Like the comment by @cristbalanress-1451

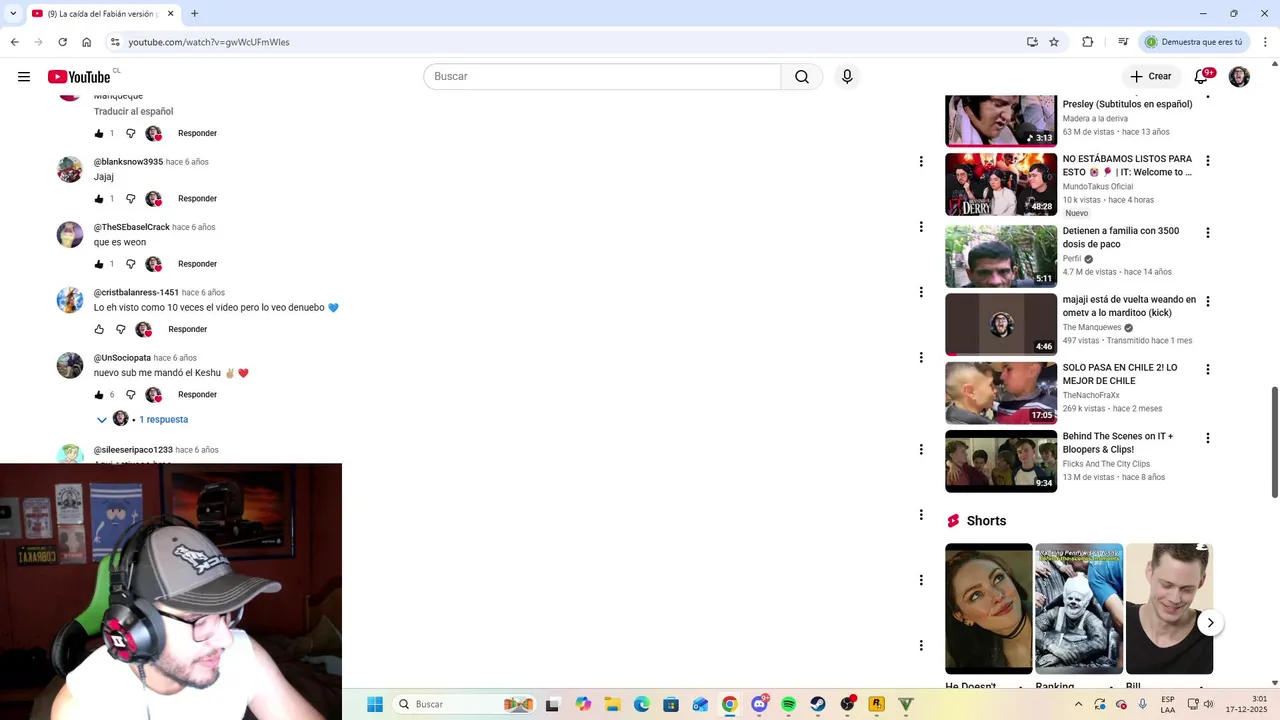pyautogui.click(x=99, y=329)
